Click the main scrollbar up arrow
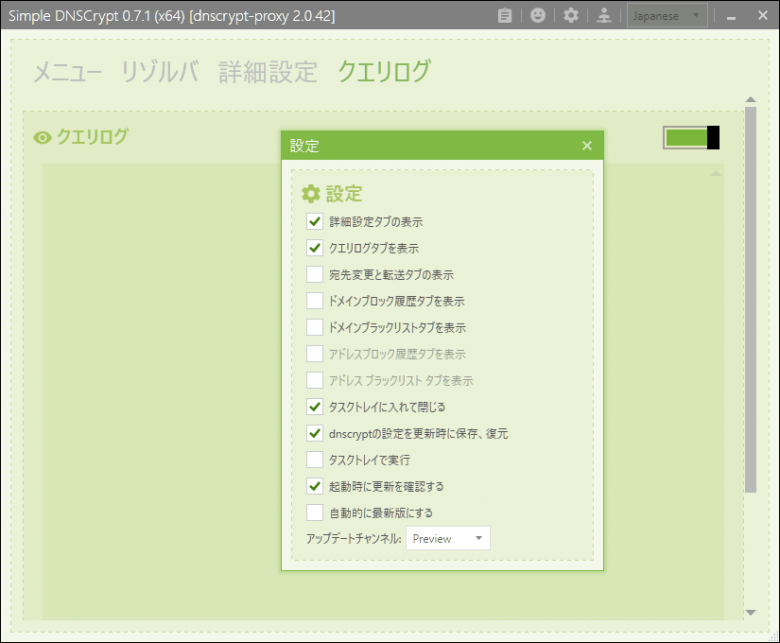This screenshot has height=643, width=780. [x=751, y=99]
